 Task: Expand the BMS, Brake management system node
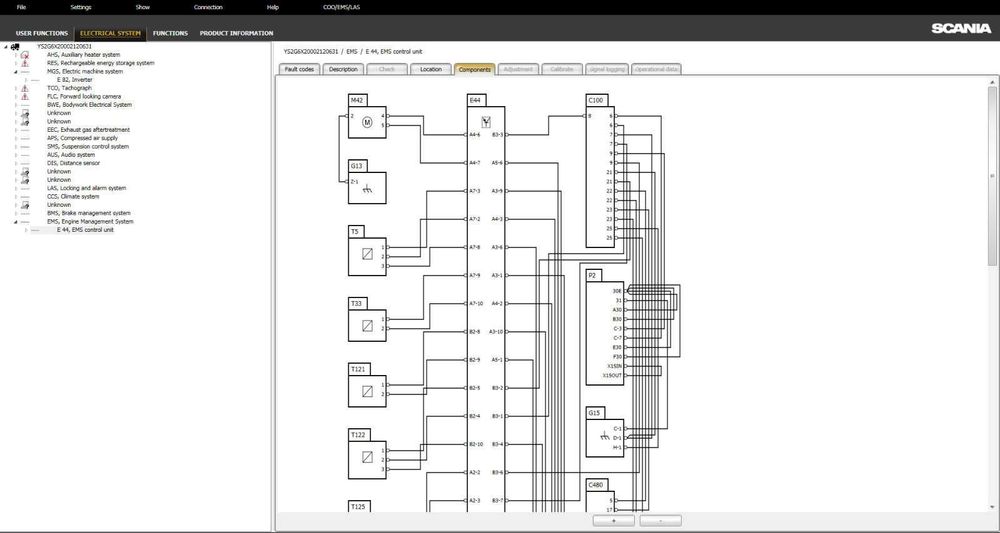(x=16, y=213)
